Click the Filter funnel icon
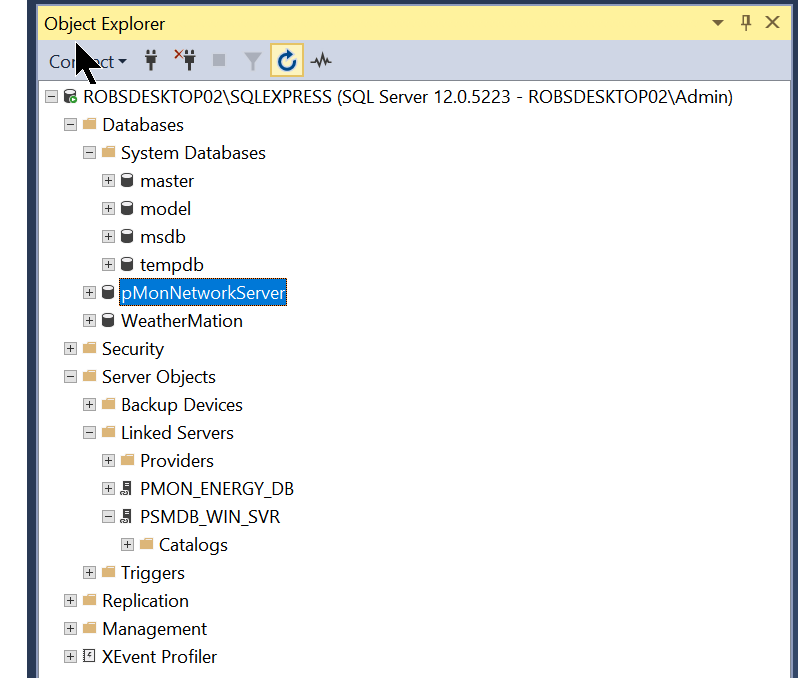The height and width of the screenshot is (678, 798). pyautogui.click(x=253, y=61)
